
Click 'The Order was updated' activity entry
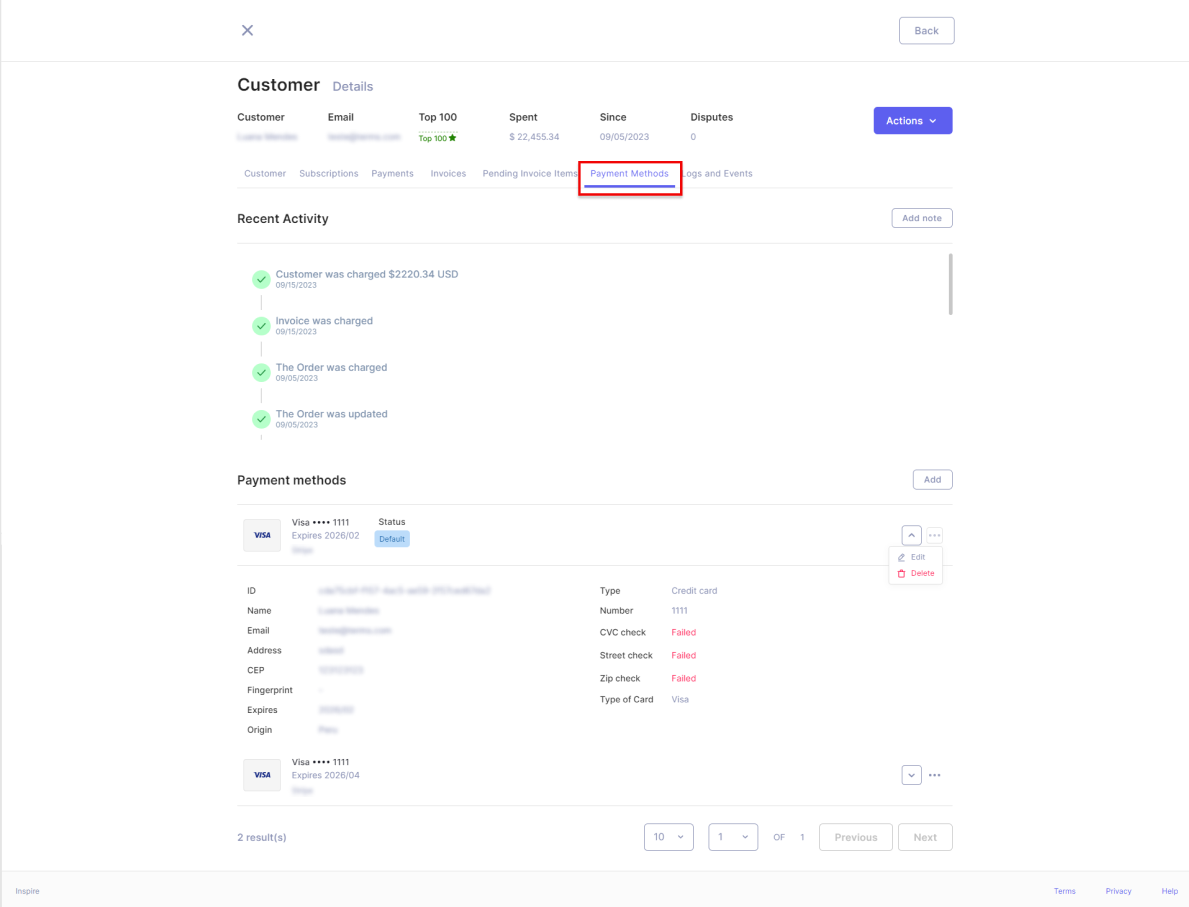[331, 414]
